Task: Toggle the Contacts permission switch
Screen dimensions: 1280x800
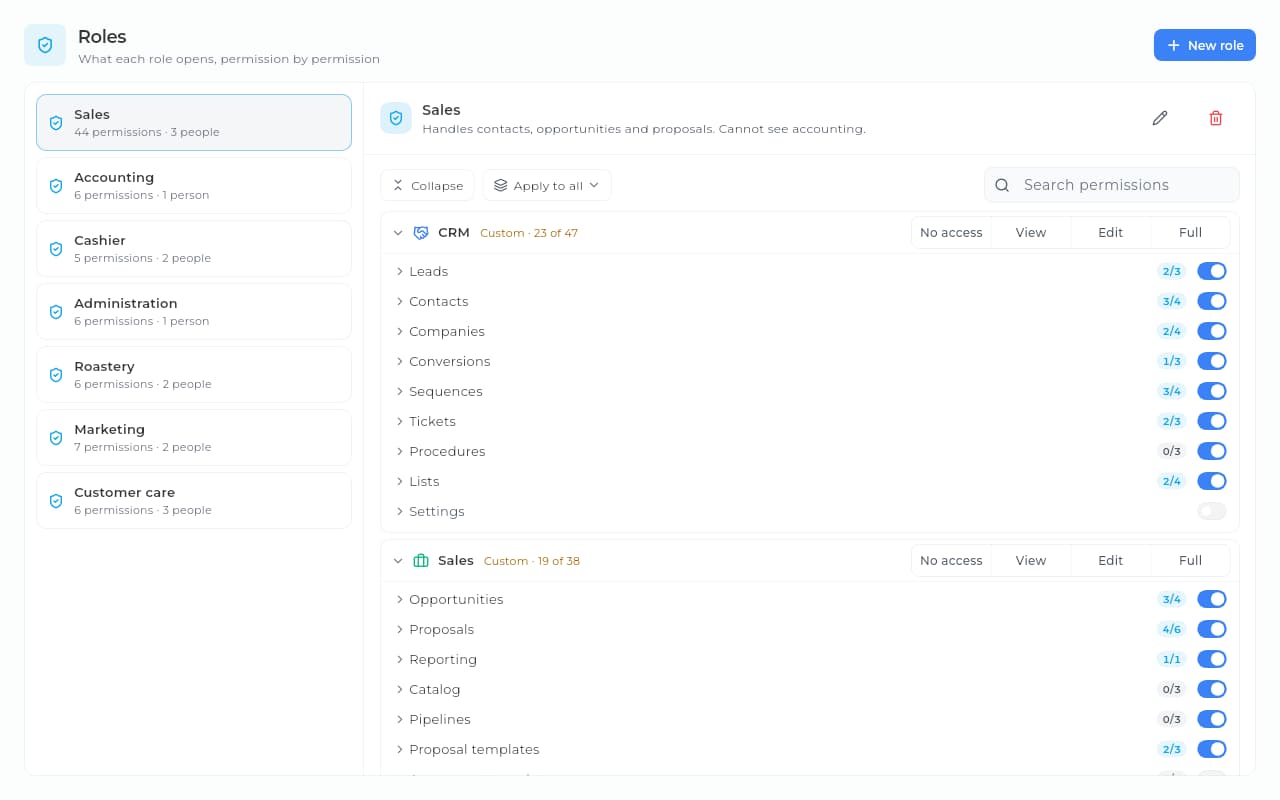Action: [1212, 301]
